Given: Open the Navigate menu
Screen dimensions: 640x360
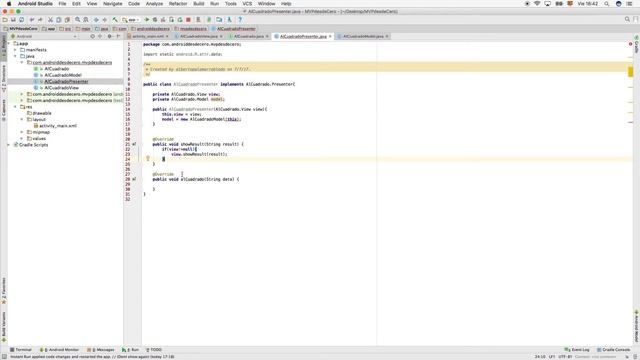Looking at the screenshot, I should tap(113, 4).
